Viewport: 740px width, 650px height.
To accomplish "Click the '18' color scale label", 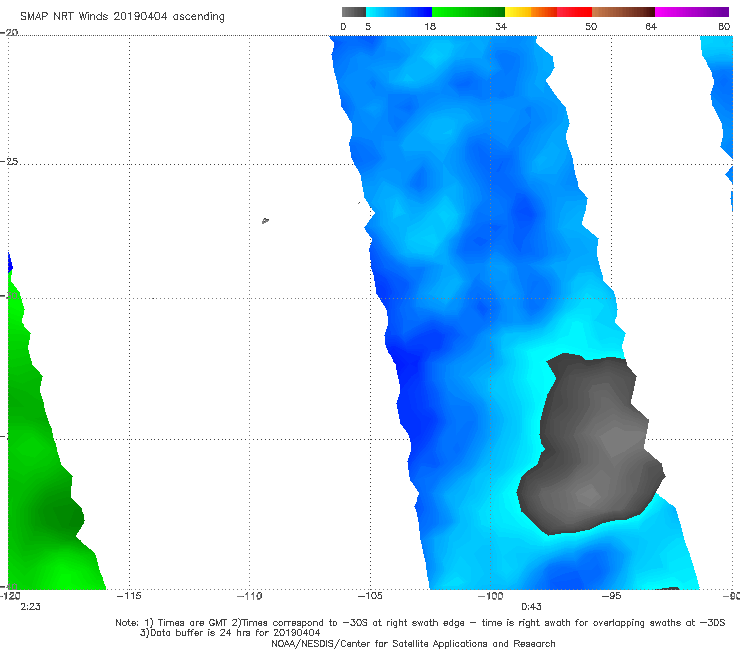I will [430, 27].
